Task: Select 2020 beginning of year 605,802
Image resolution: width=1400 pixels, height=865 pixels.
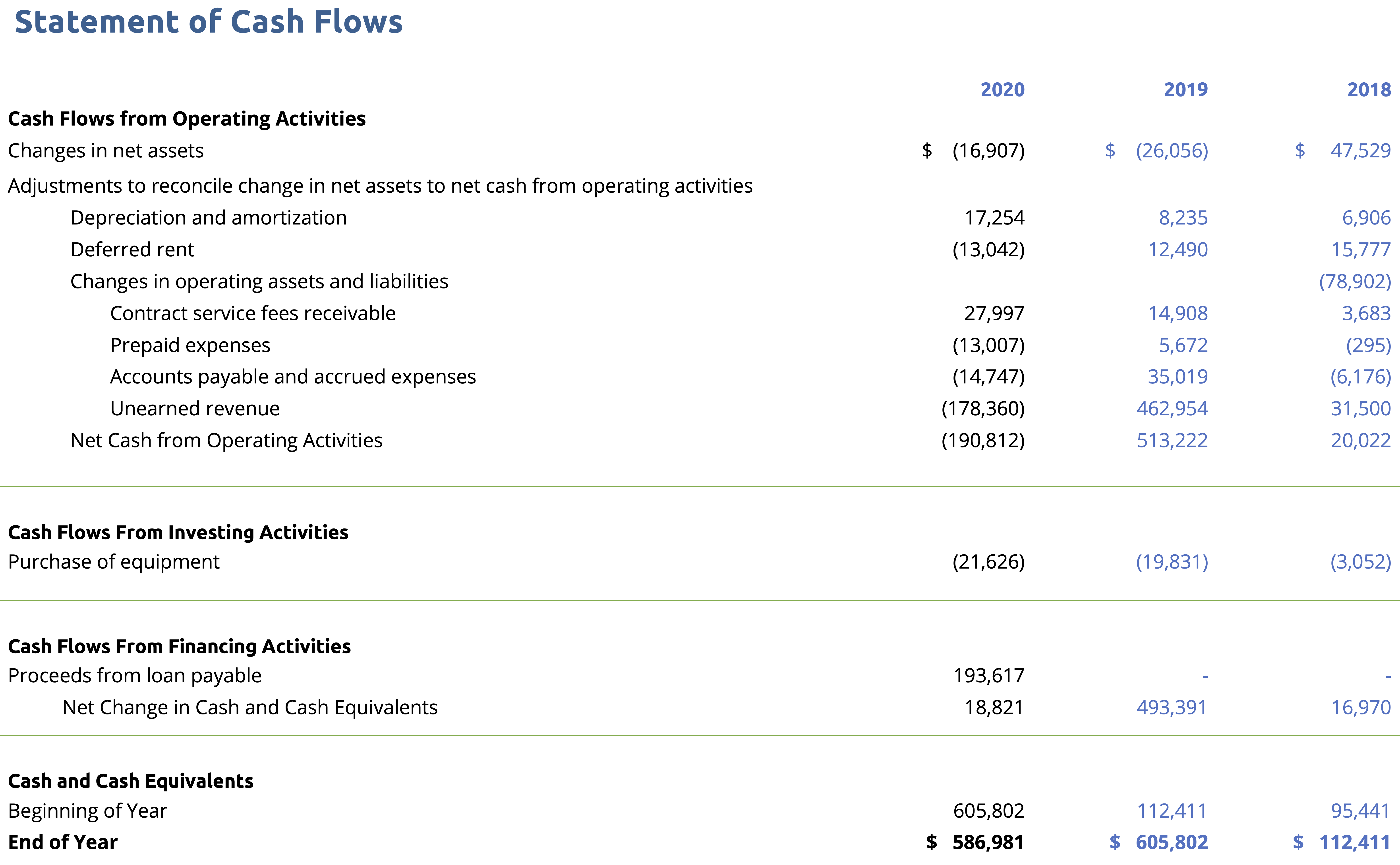Action: click(989, 811)
